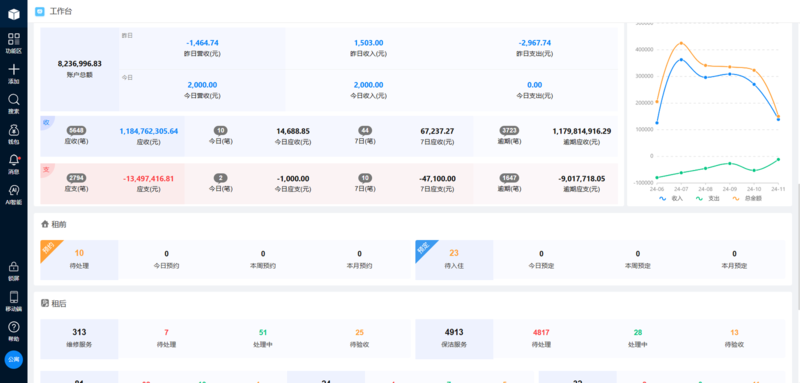This screenshot has height=383, width=800.
Task: Open the 租前 section heading
Action: point(59,224)
